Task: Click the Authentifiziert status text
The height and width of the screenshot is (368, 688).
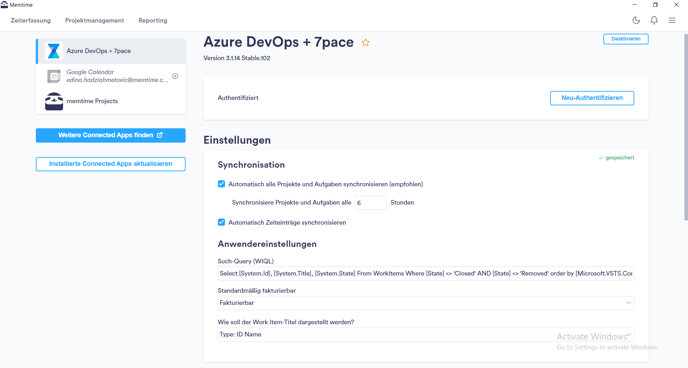Action: [x=238, y=98]
